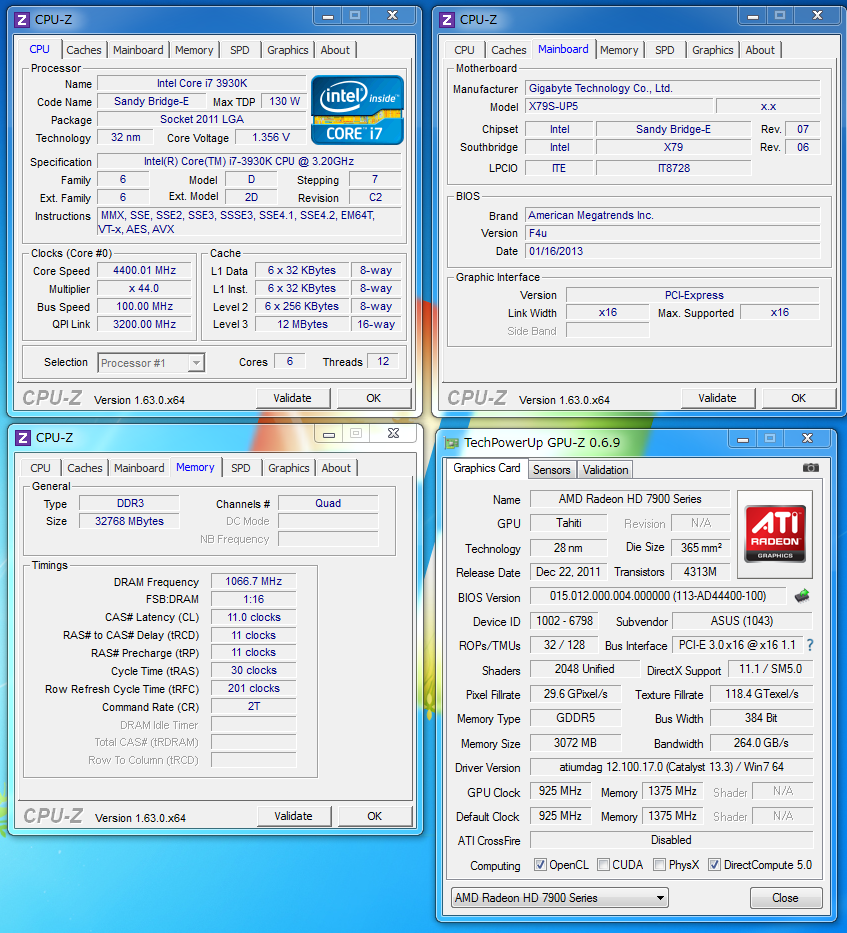Click the Level 3 cache value 12 MBytes
847x933 pixels.
(x=302, y=324)
